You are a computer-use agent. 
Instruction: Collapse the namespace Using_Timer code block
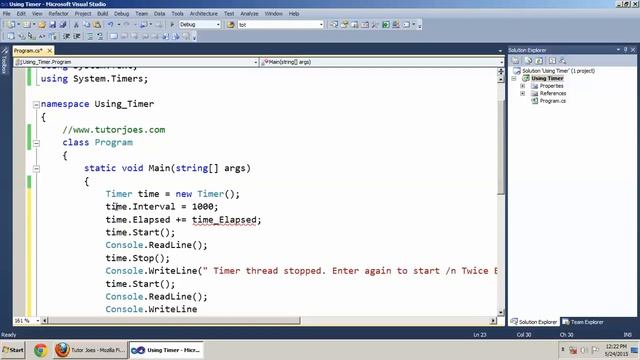pyautogui.click(x=36, y=104)
